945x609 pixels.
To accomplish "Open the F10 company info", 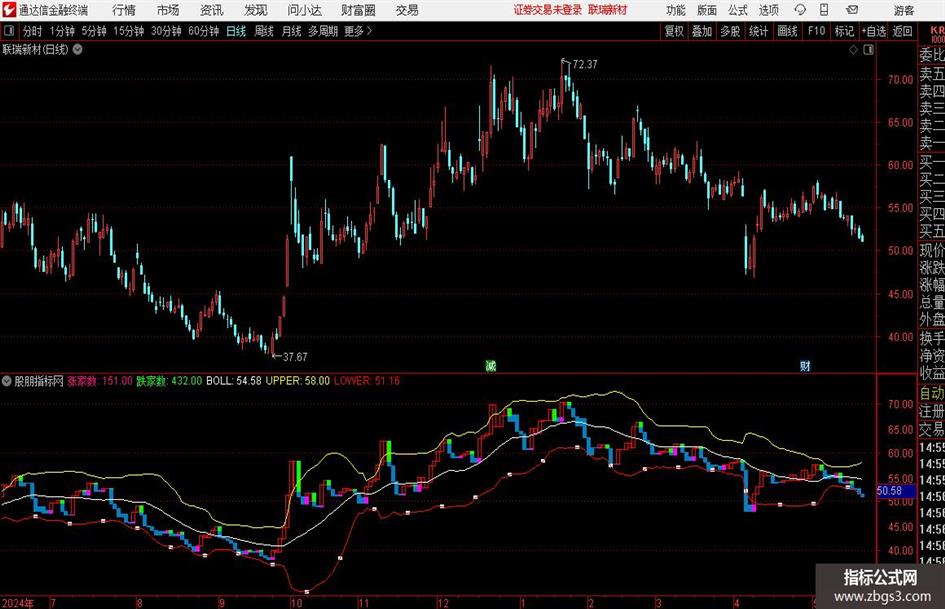I will pyautogui.click(x=817, y=31).
